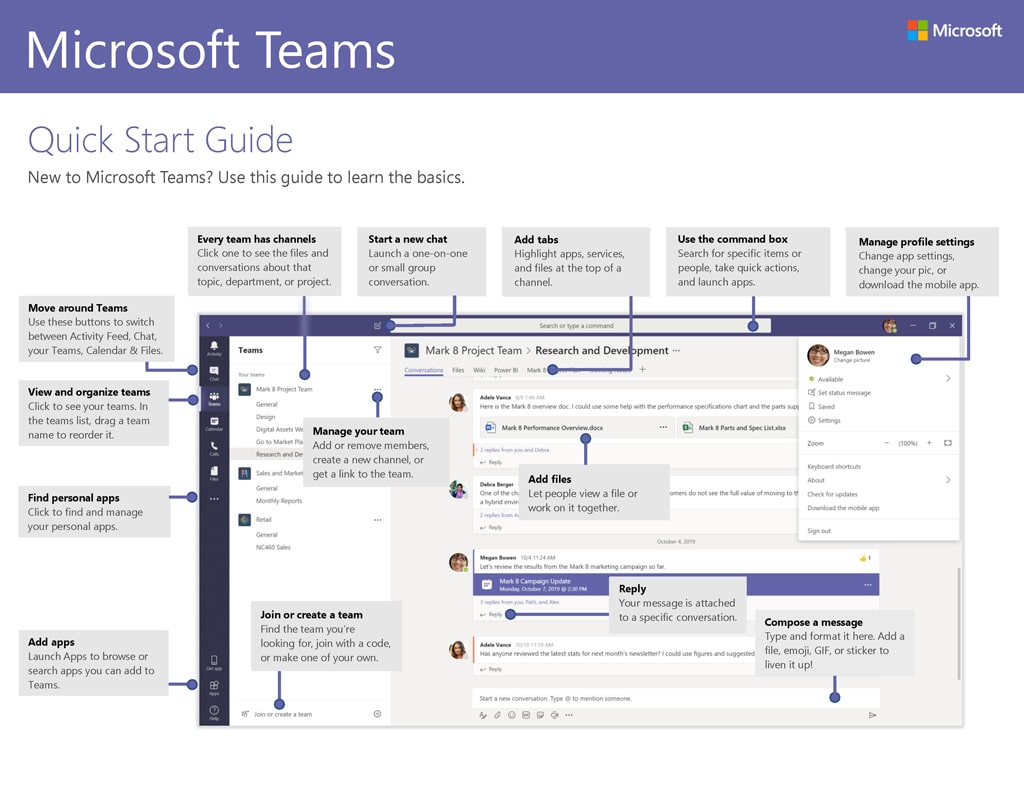Screen dimensions: 1024x791
Task: Attach a file using the paperclip icon
Action: coord(496,716)
